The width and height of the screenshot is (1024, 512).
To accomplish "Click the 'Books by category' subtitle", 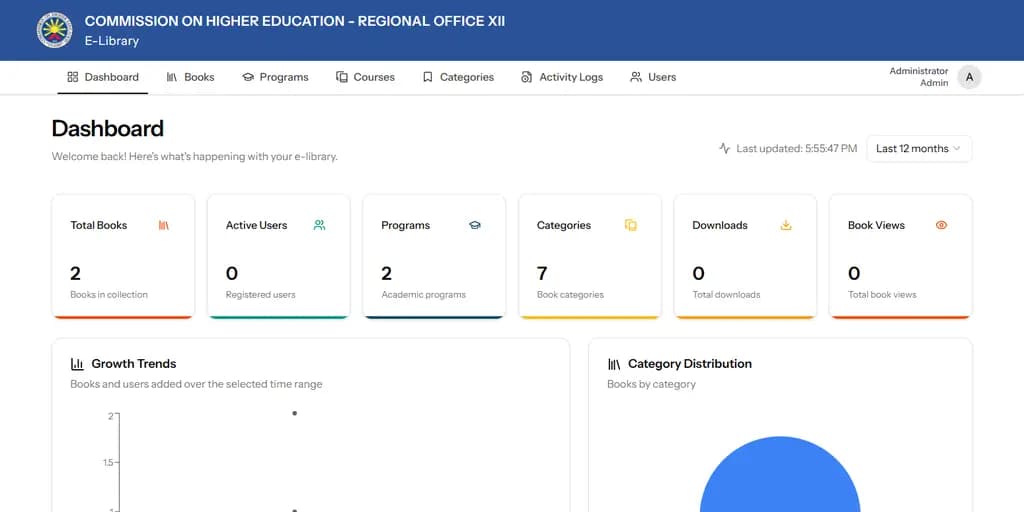I will point(651,384).
